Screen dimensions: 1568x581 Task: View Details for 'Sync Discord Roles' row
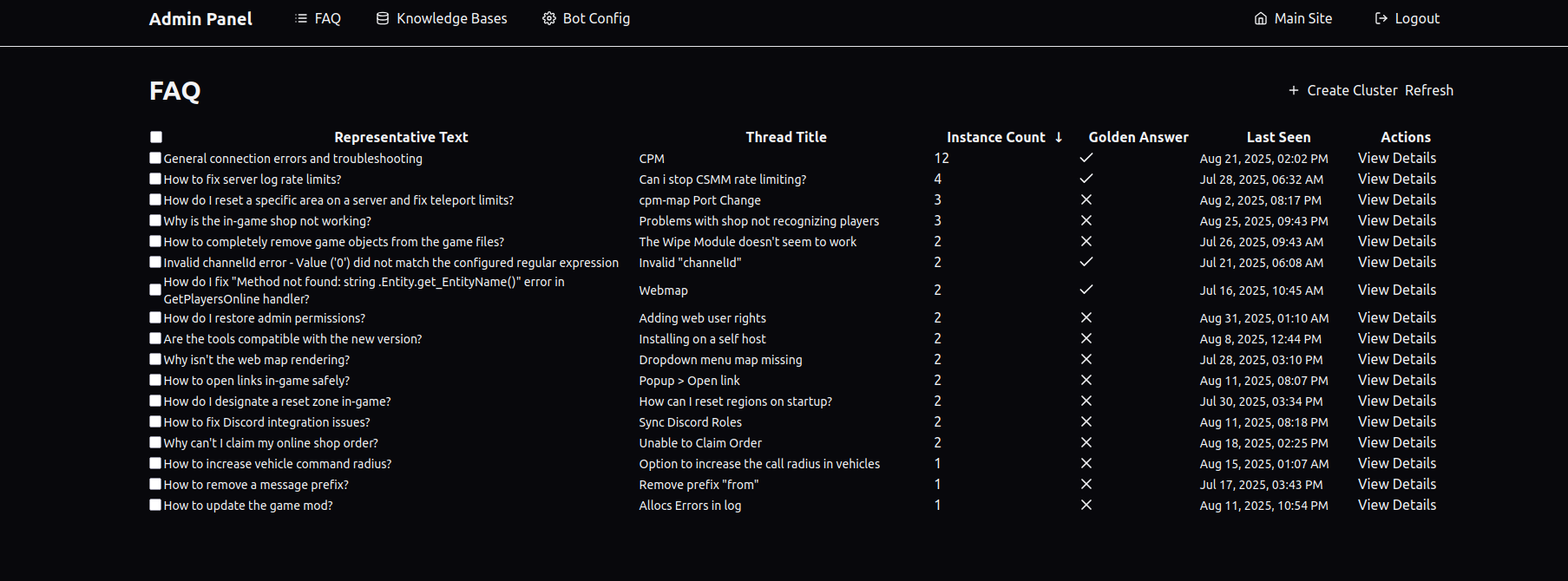click(1396, 421)
